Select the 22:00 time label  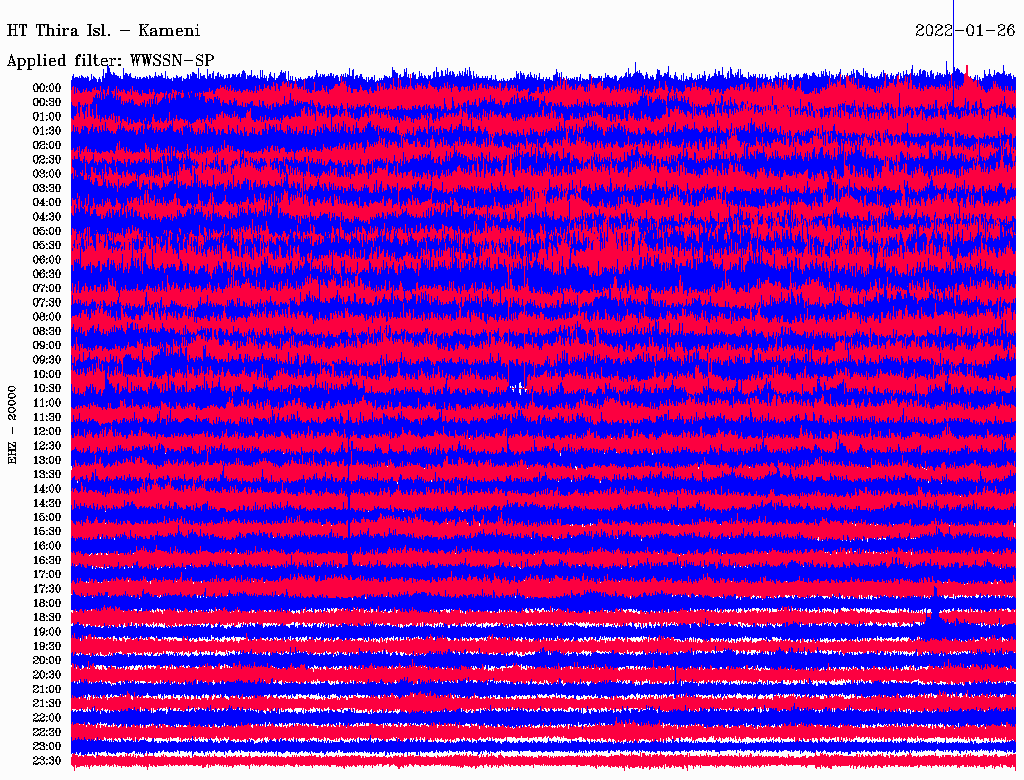coord(47,718)
